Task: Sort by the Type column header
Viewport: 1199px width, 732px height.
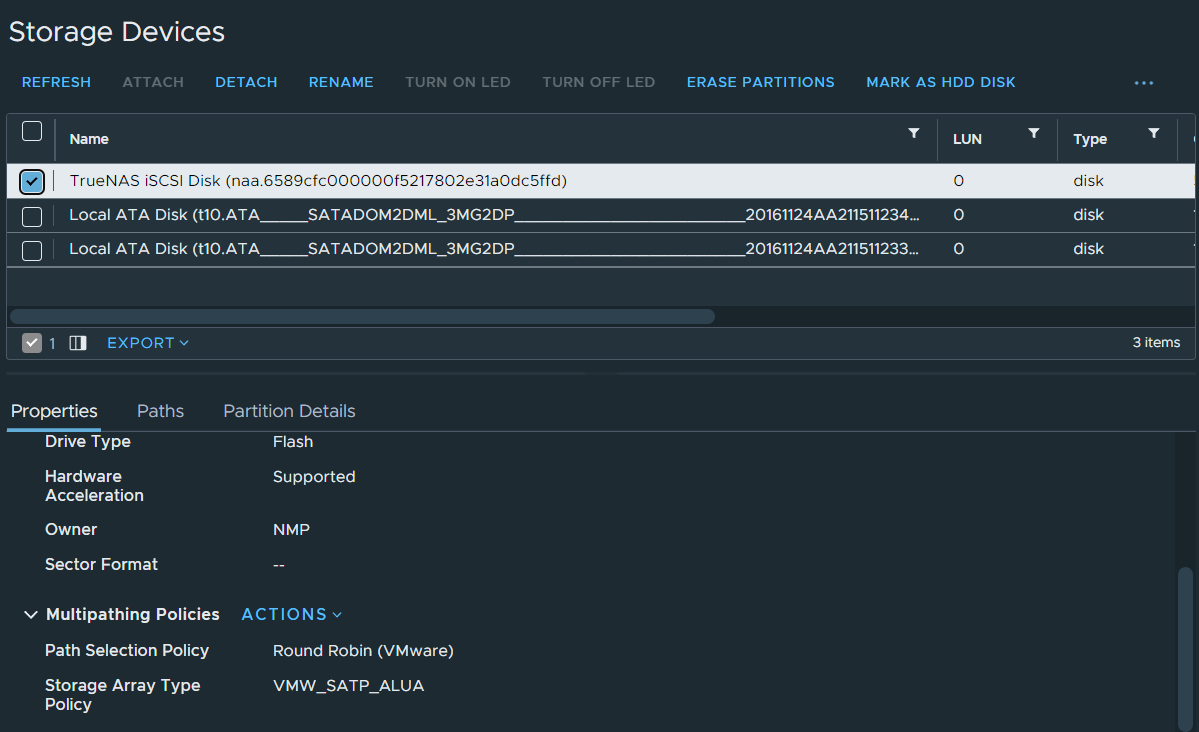Action: point(1090,139)
